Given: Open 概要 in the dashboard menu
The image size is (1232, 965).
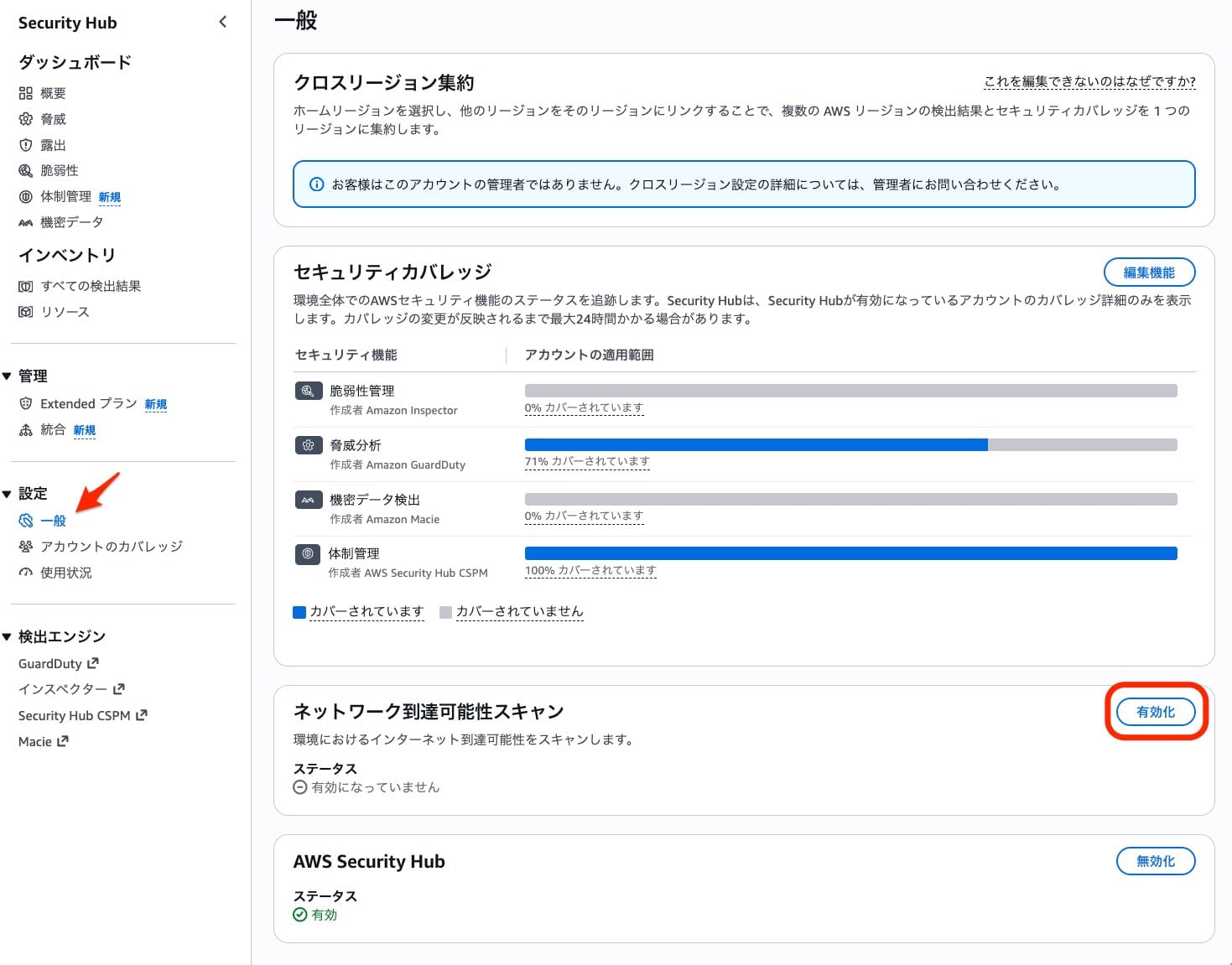Looking at the screenshot, I should pos(54,93).
